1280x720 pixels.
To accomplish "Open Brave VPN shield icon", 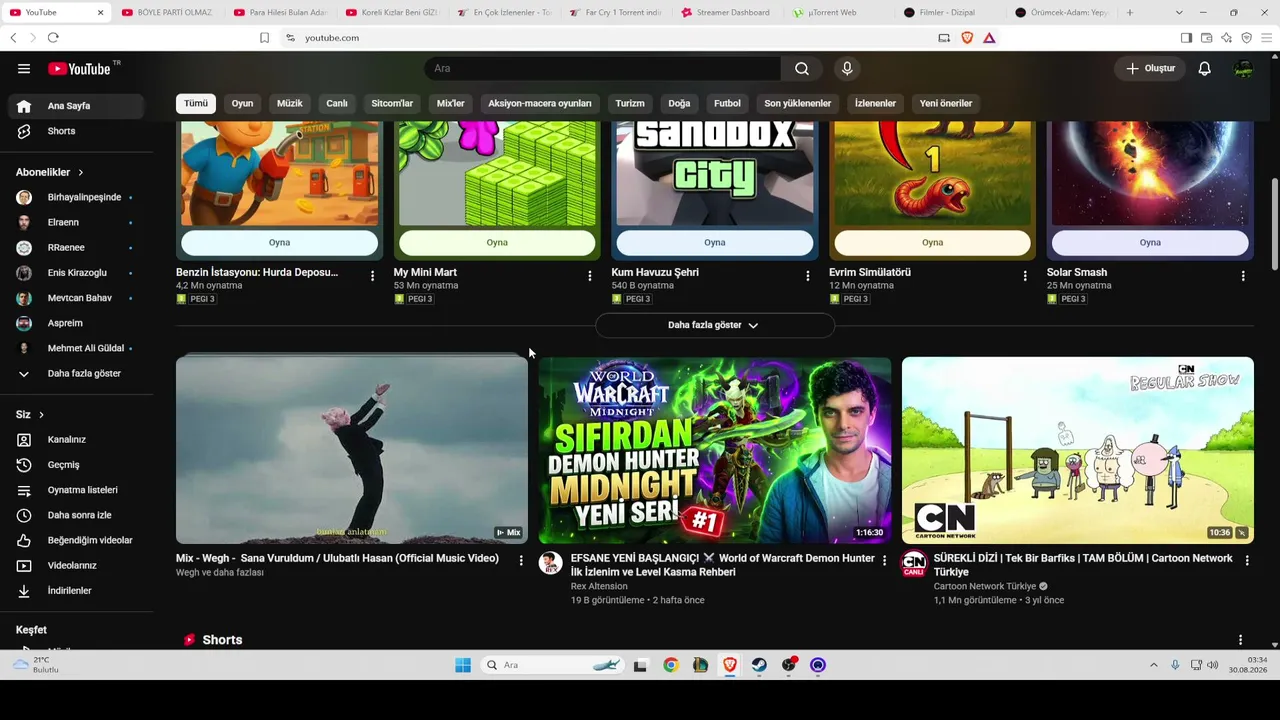I will [x=1246, y=38].
